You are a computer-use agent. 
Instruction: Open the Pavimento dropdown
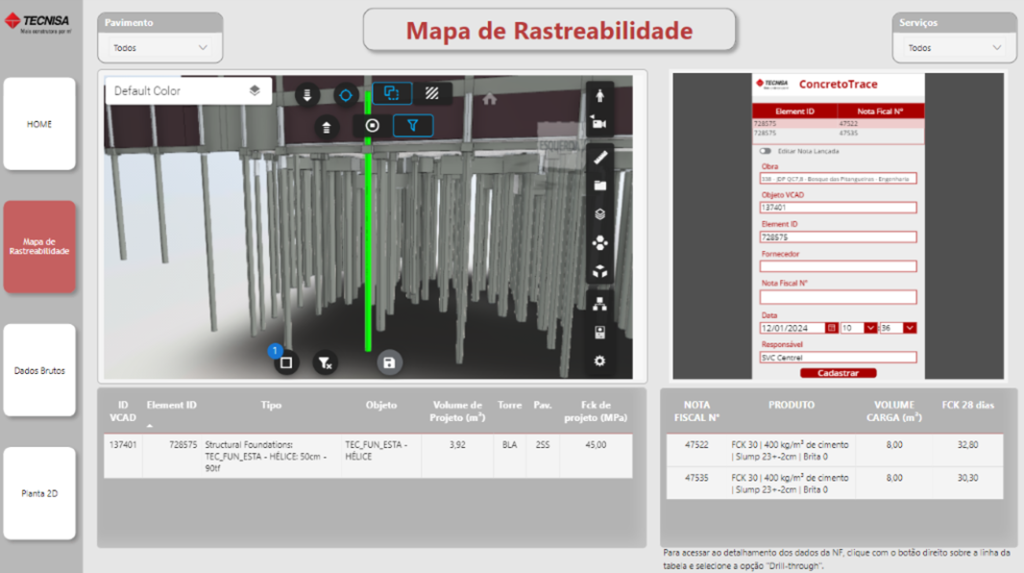pyautogui.click(x=160, y=47)
